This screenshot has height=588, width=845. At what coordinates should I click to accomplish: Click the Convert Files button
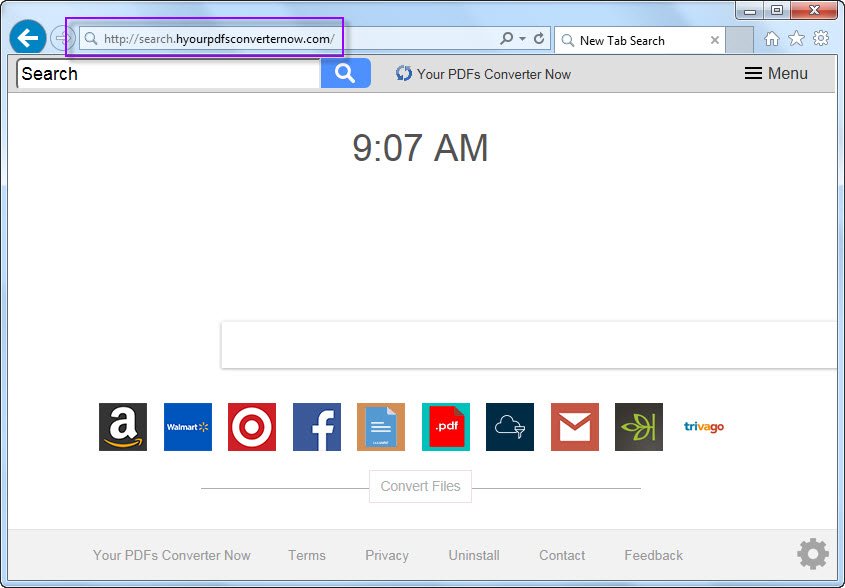tap(420, 486)
